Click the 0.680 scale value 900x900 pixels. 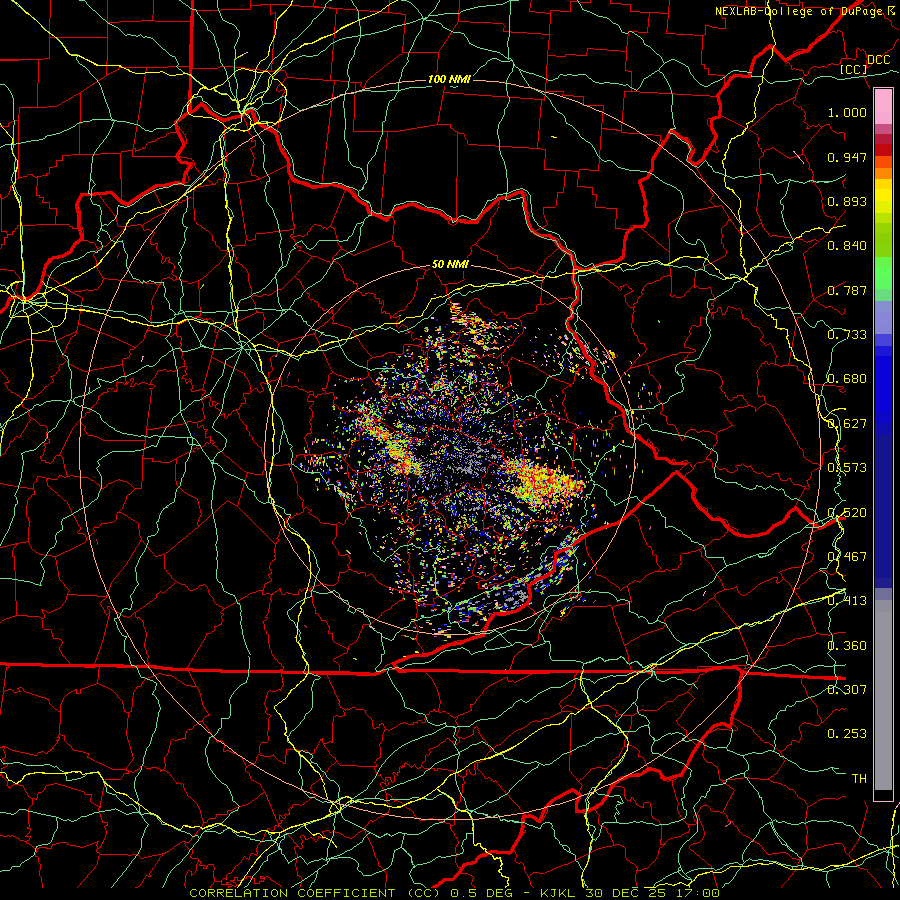(847, 379)
